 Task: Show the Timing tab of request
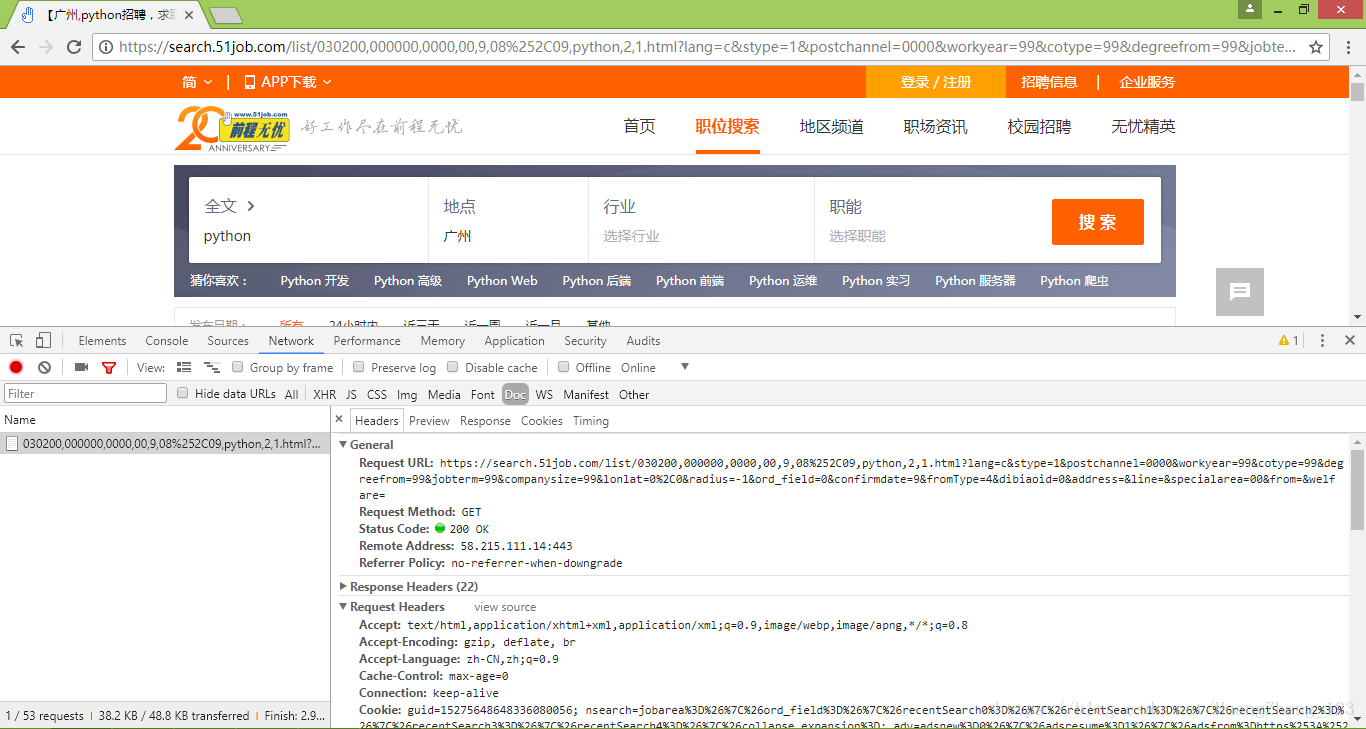pyautogui.click(x=591, y=421)
